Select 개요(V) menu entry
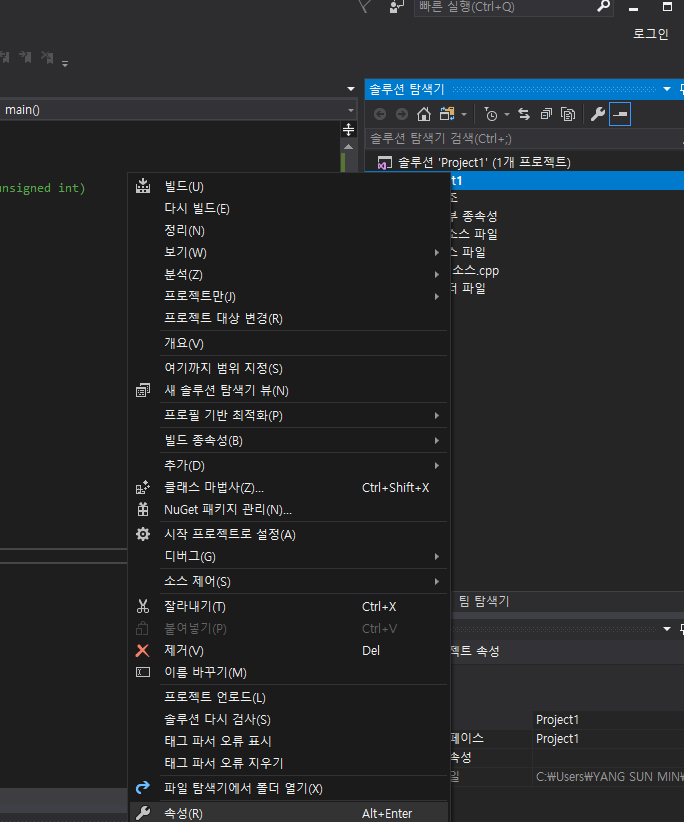 click(184, 343)
